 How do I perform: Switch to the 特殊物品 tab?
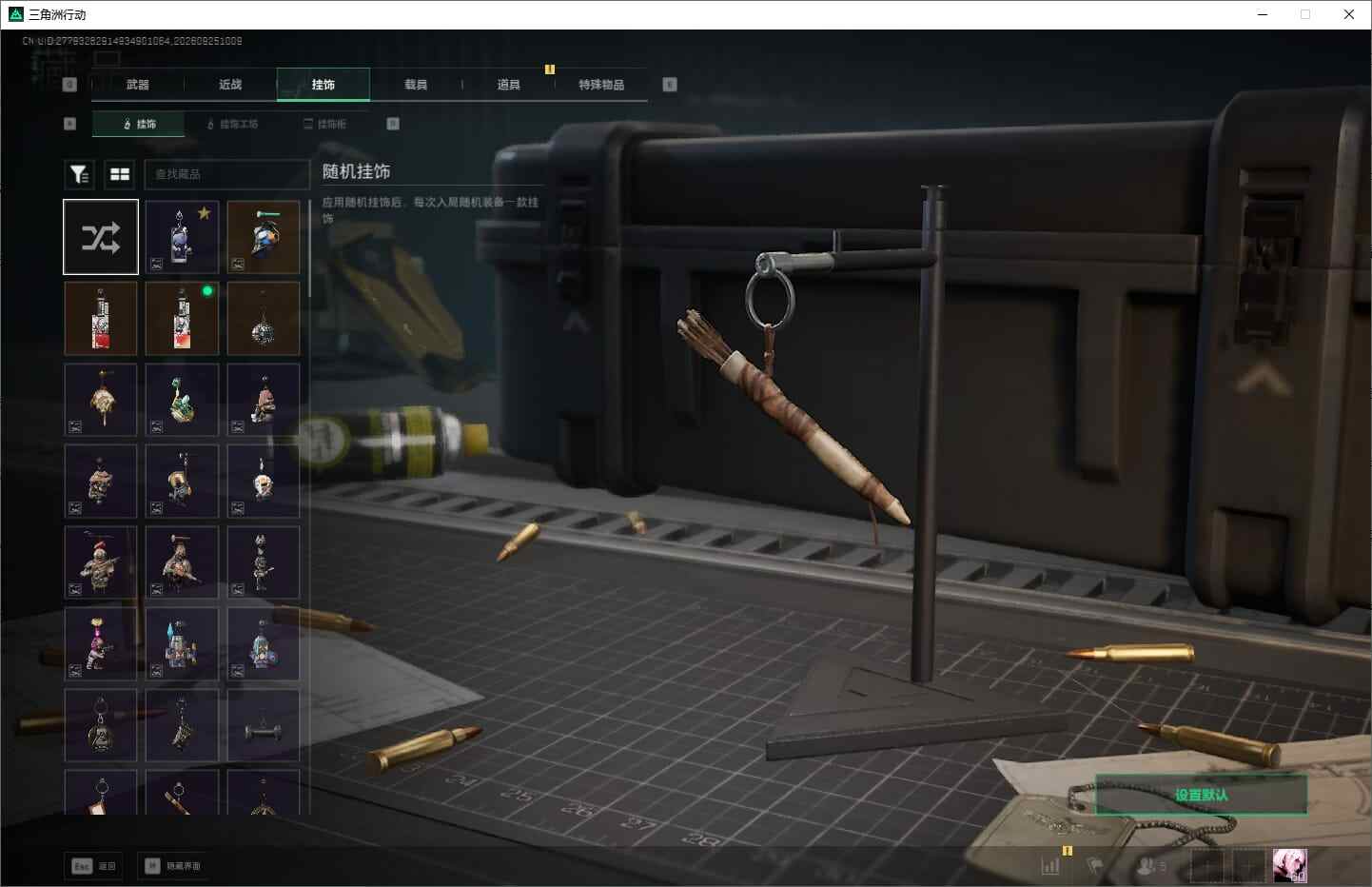tap(601, 85)
